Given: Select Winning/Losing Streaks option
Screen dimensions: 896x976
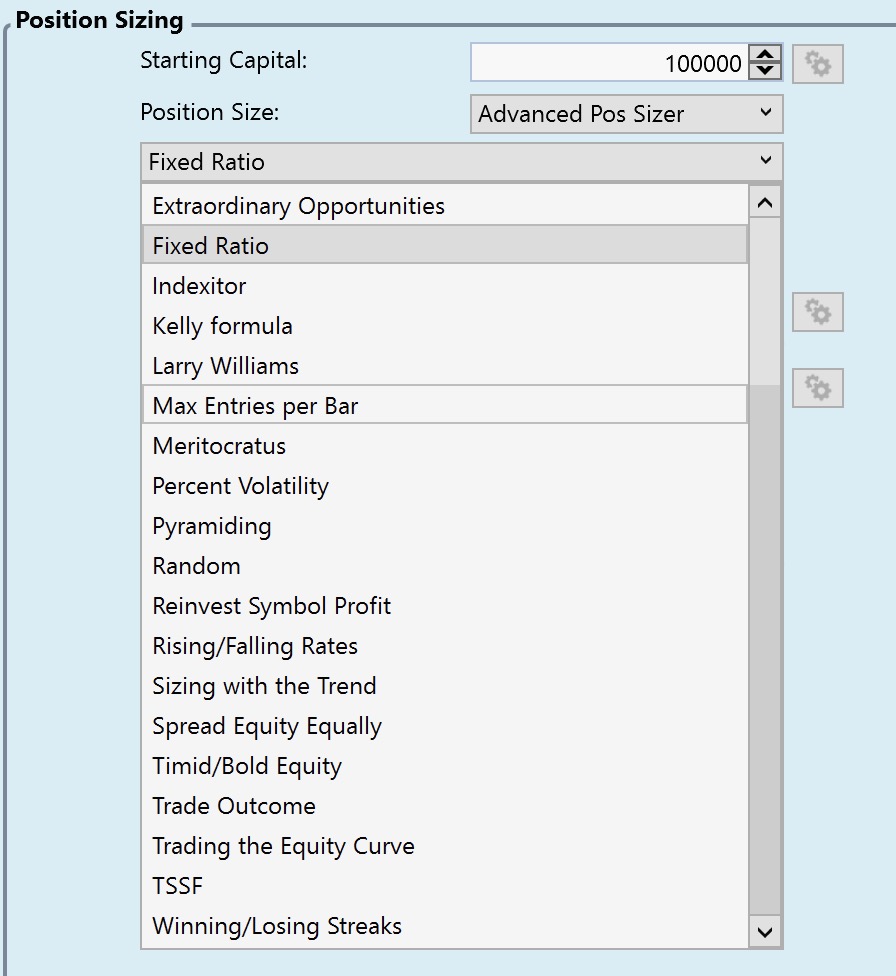Looking at the screenshot, I should point(277,926).
